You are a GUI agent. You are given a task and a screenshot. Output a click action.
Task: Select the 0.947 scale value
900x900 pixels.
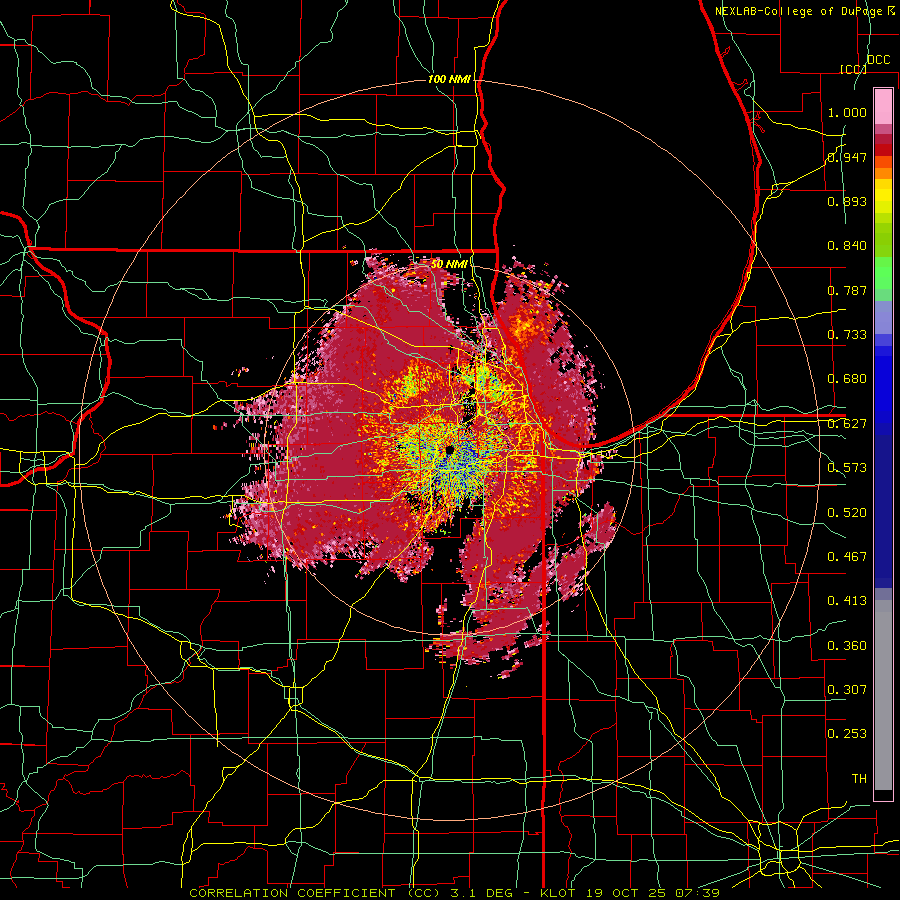(x=847, y=157)
